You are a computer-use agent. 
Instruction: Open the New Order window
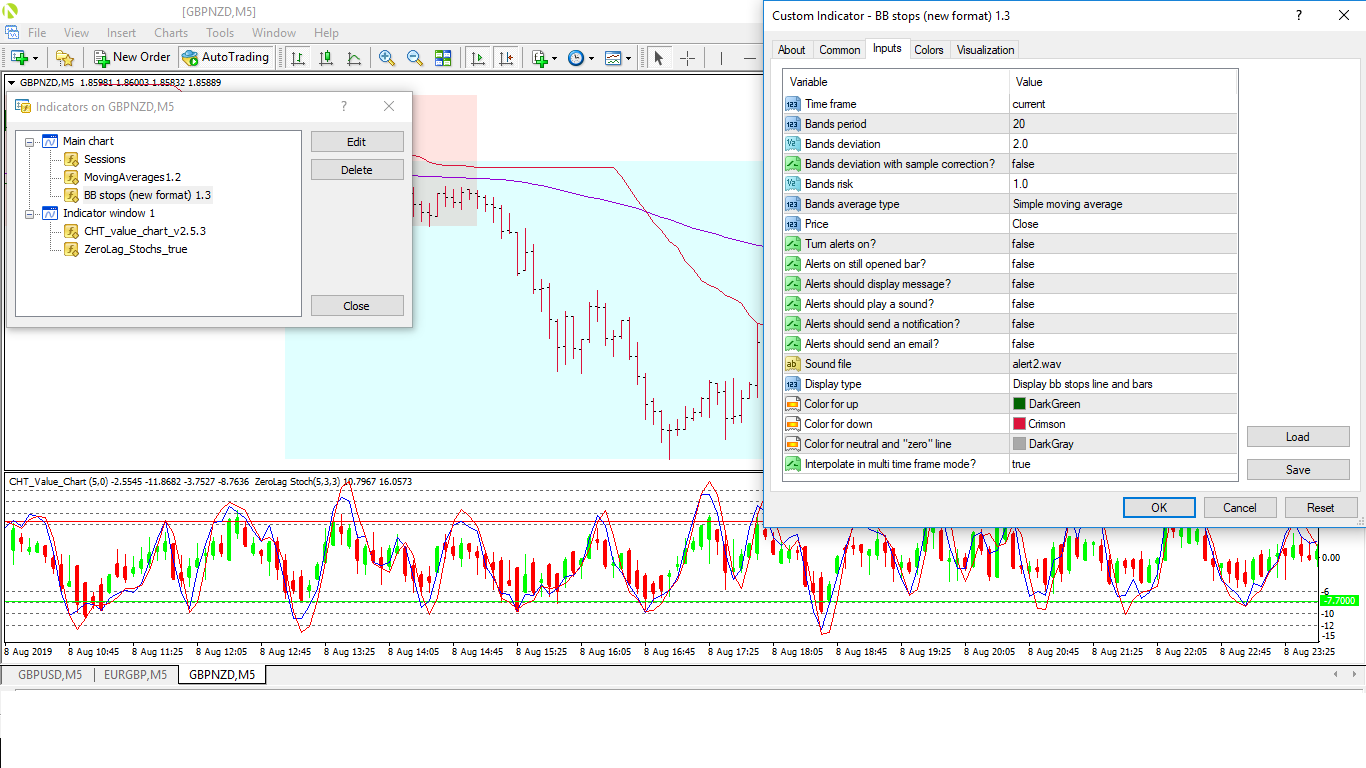132,58
